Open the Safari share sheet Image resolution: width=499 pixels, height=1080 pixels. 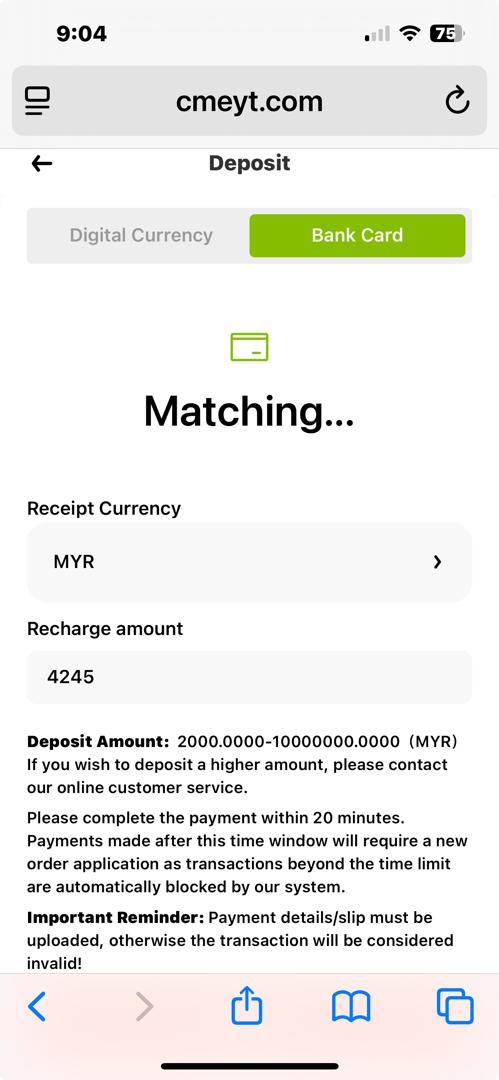[x=247, y=1004]
